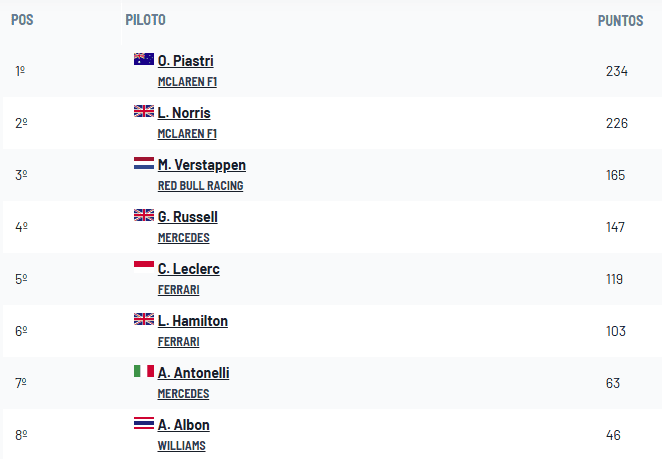
Task: Select the C. Leclerc driver link
Action: point(188,269)
